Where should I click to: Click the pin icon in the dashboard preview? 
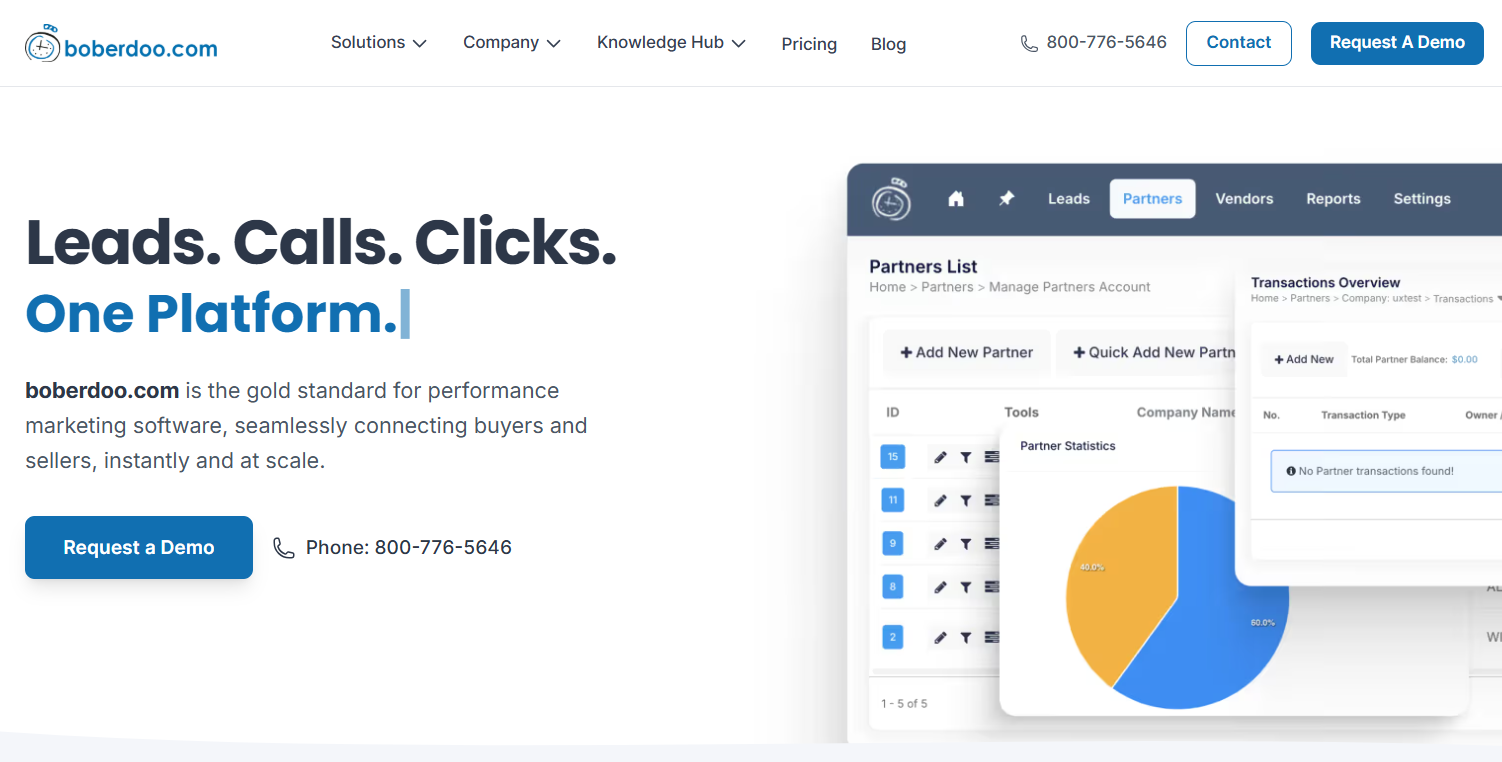[1007, 199]
